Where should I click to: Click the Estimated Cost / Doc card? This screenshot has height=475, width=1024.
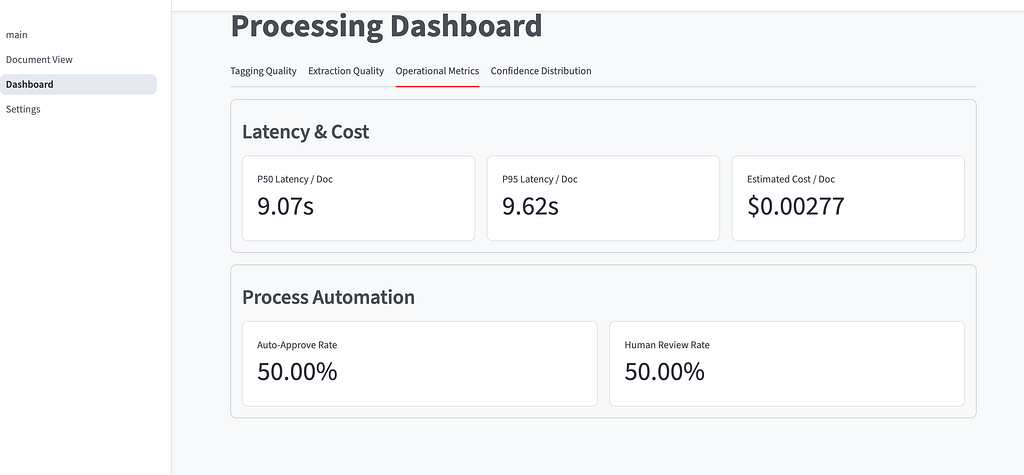[848, 198]
